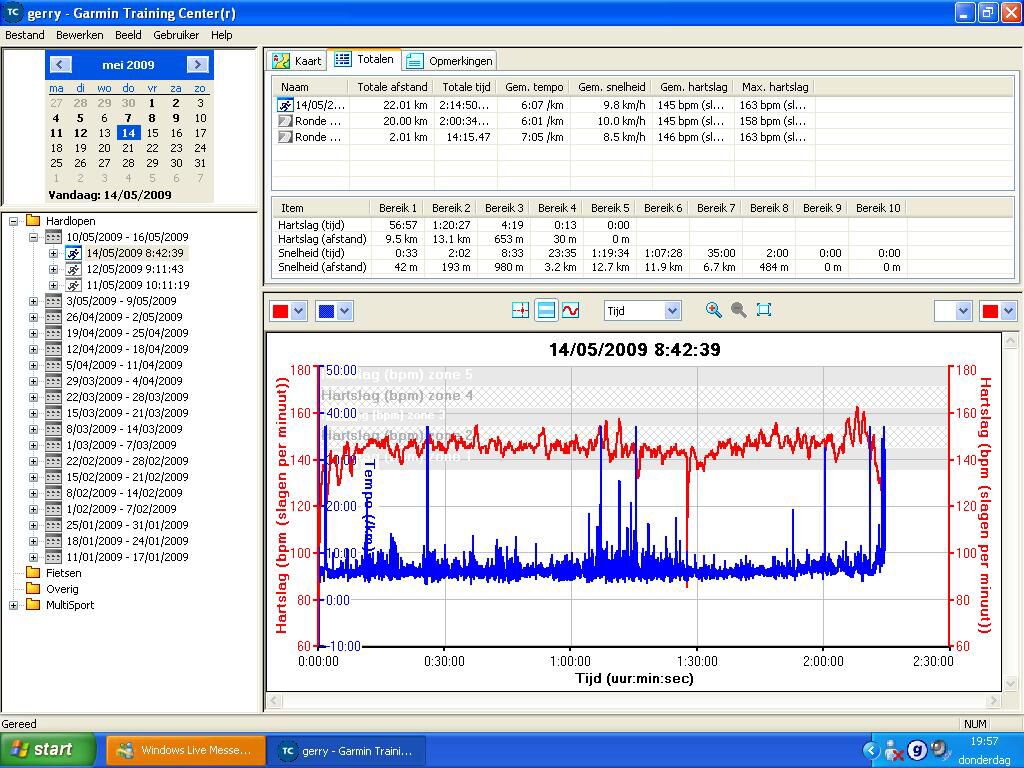Click the right red color swatch
The height and width of the screenshot is (768, 1024).
(x=990, y=312)
